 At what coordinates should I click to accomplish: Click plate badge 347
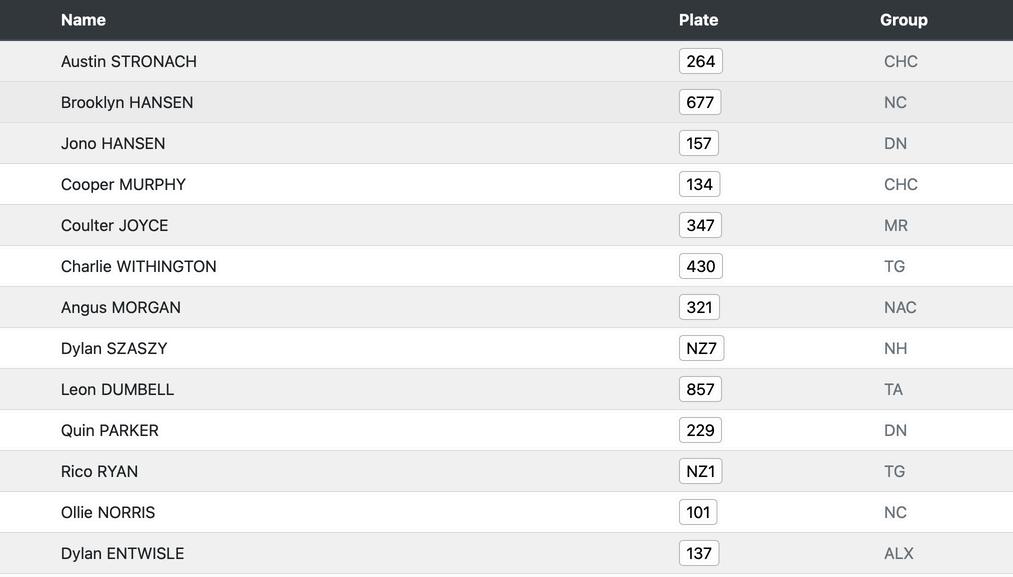[x=700, y=225]
